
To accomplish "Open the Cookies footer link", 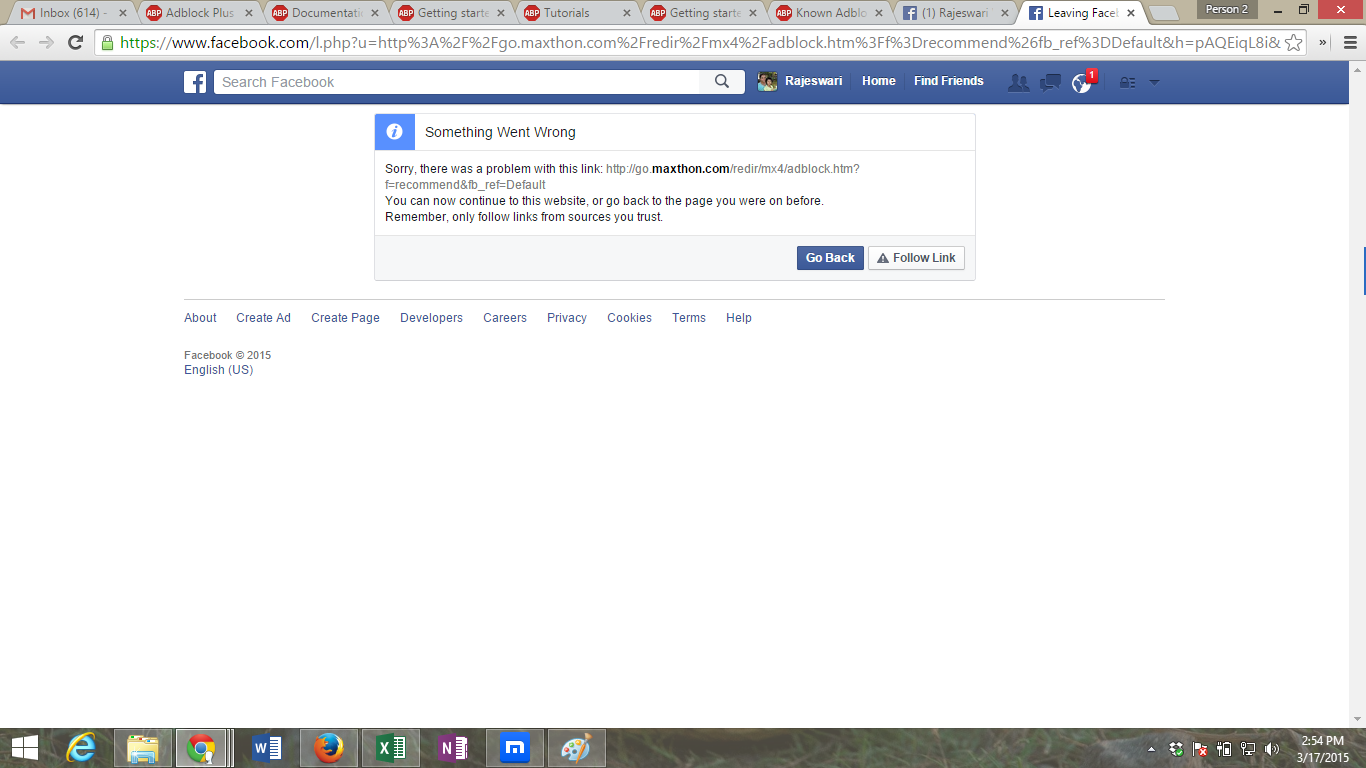I will (x=629, y=318).
